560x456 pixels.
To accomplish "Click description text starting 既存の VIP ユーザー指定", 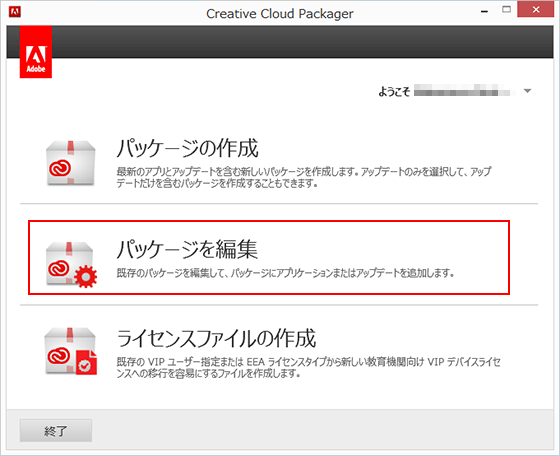I will point(309,367).
